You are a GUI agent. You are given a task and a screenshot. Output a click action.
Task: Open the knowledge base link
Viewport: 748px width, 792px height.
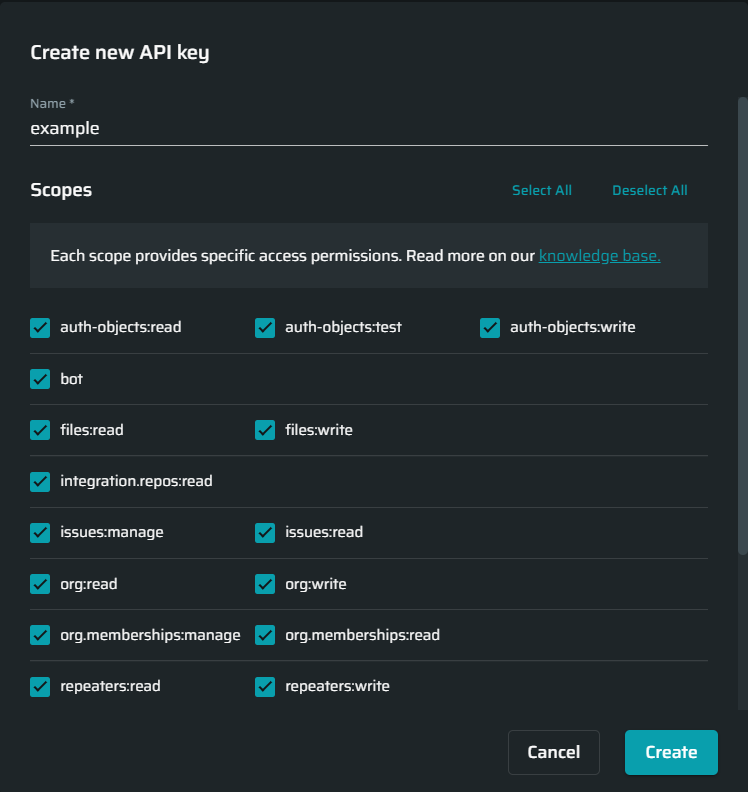click(600, 256)
